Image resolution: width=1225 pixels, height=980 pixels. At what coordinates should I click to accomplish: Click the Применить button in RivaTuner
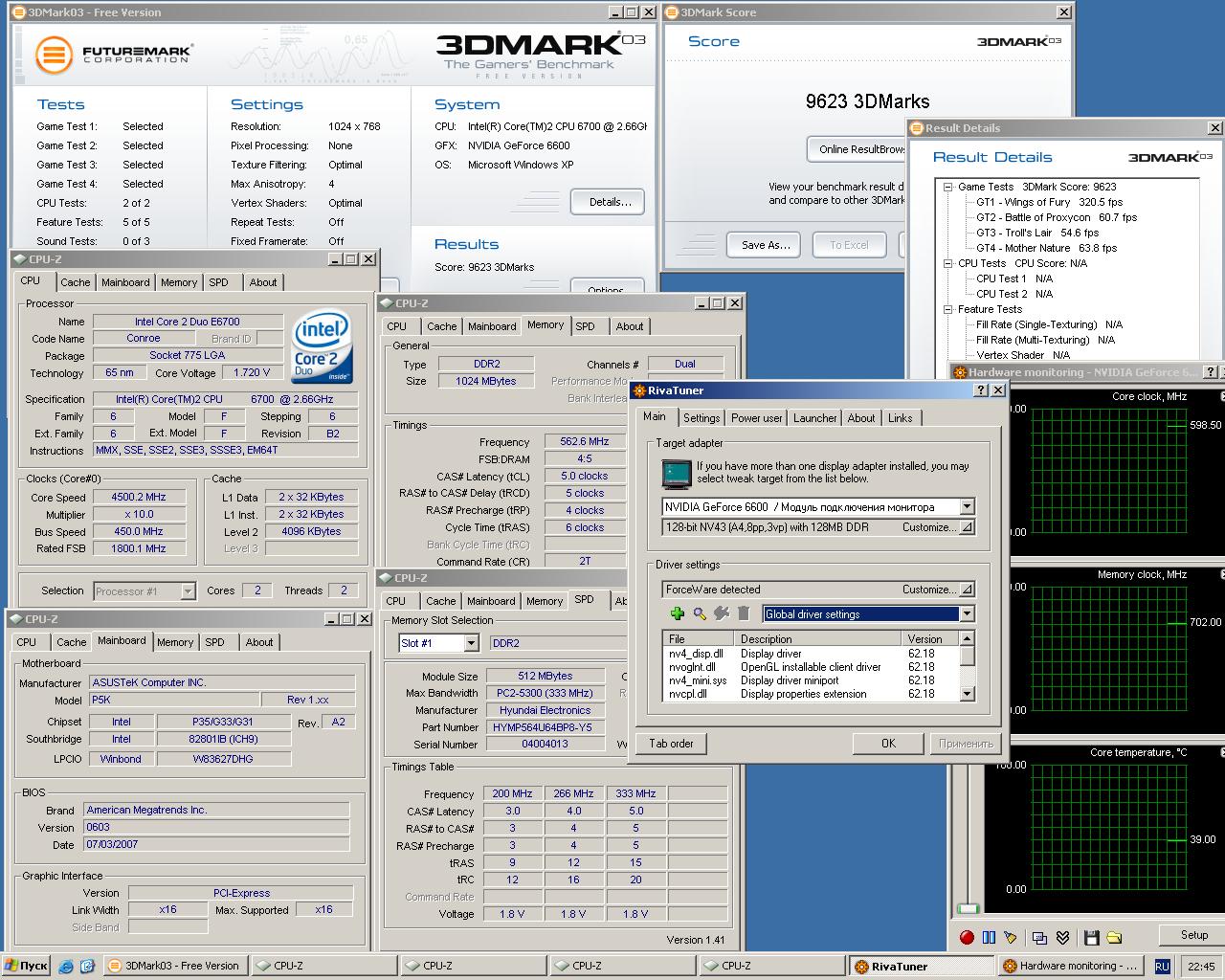tap(966, 744)
